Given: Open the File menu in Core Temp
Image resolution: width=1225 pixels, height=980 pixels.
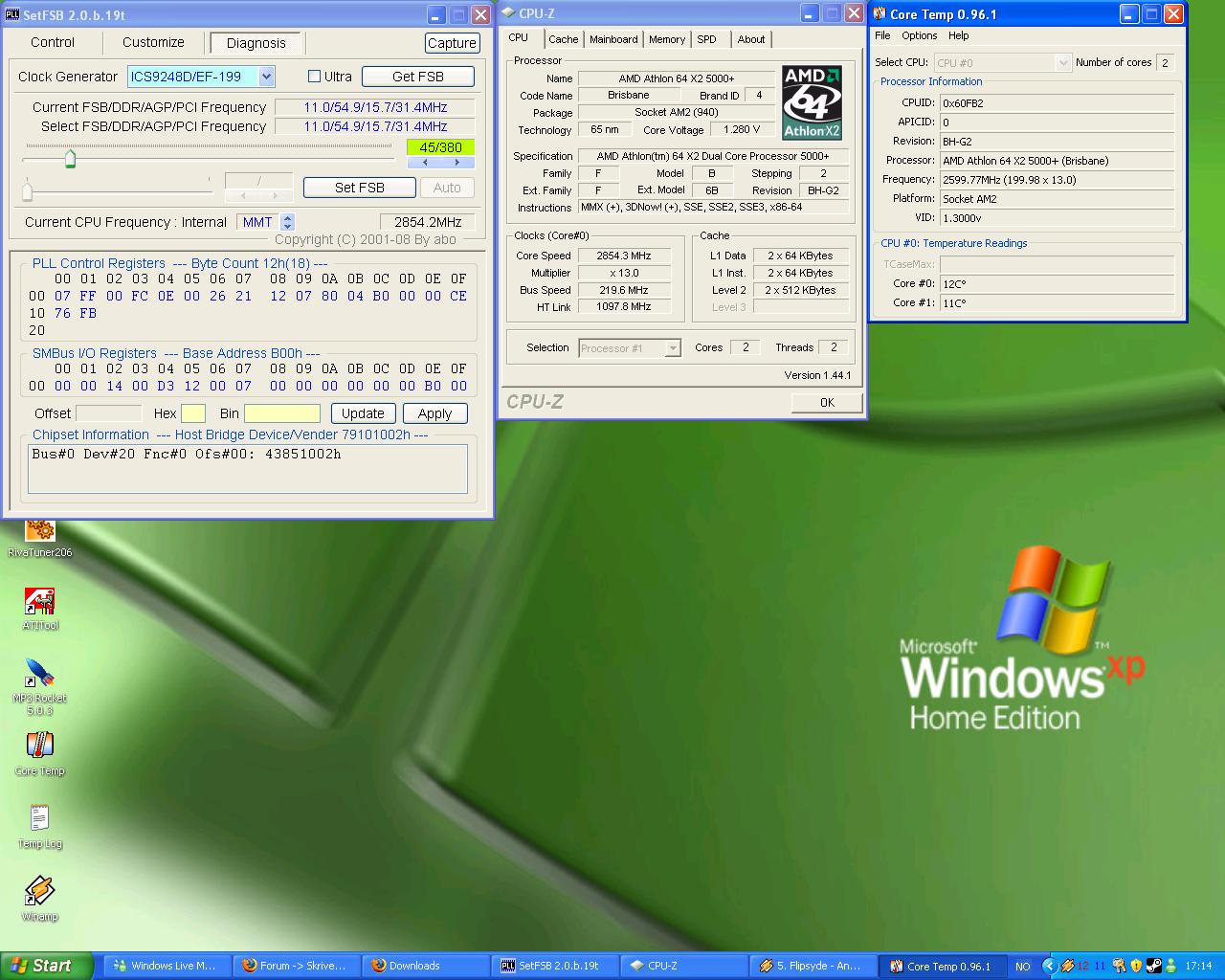Looking at the screenshot, I should click(x=882, y=35).
